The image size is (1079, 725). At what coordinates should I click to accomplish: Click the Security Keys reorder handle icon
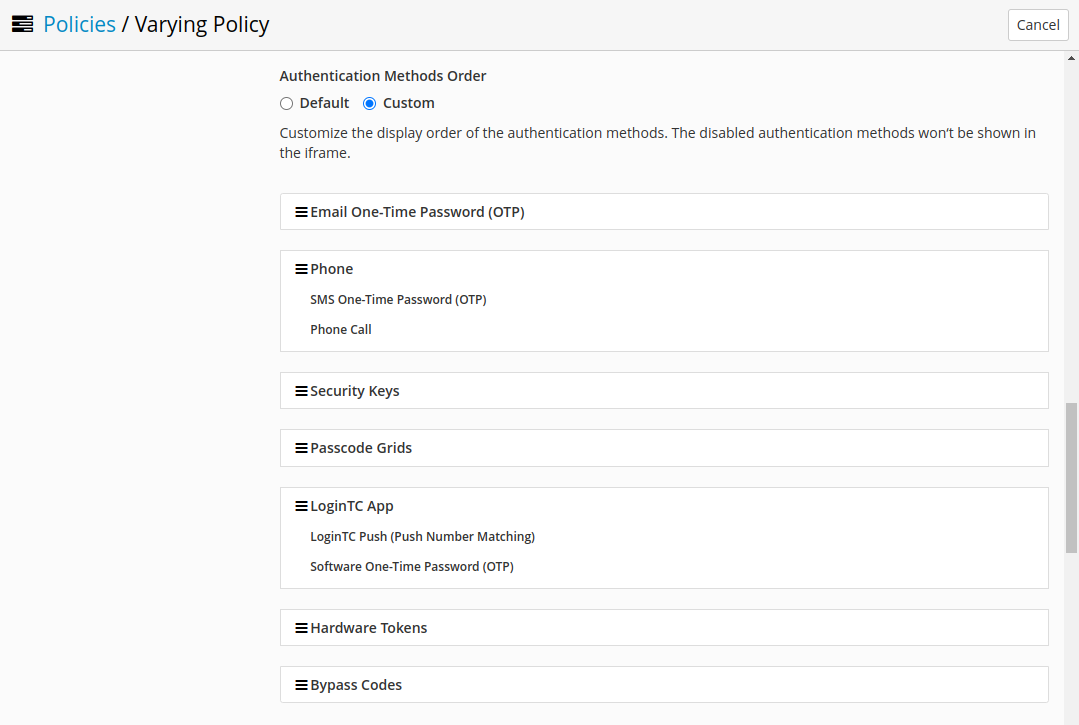[x=299, y=390]
